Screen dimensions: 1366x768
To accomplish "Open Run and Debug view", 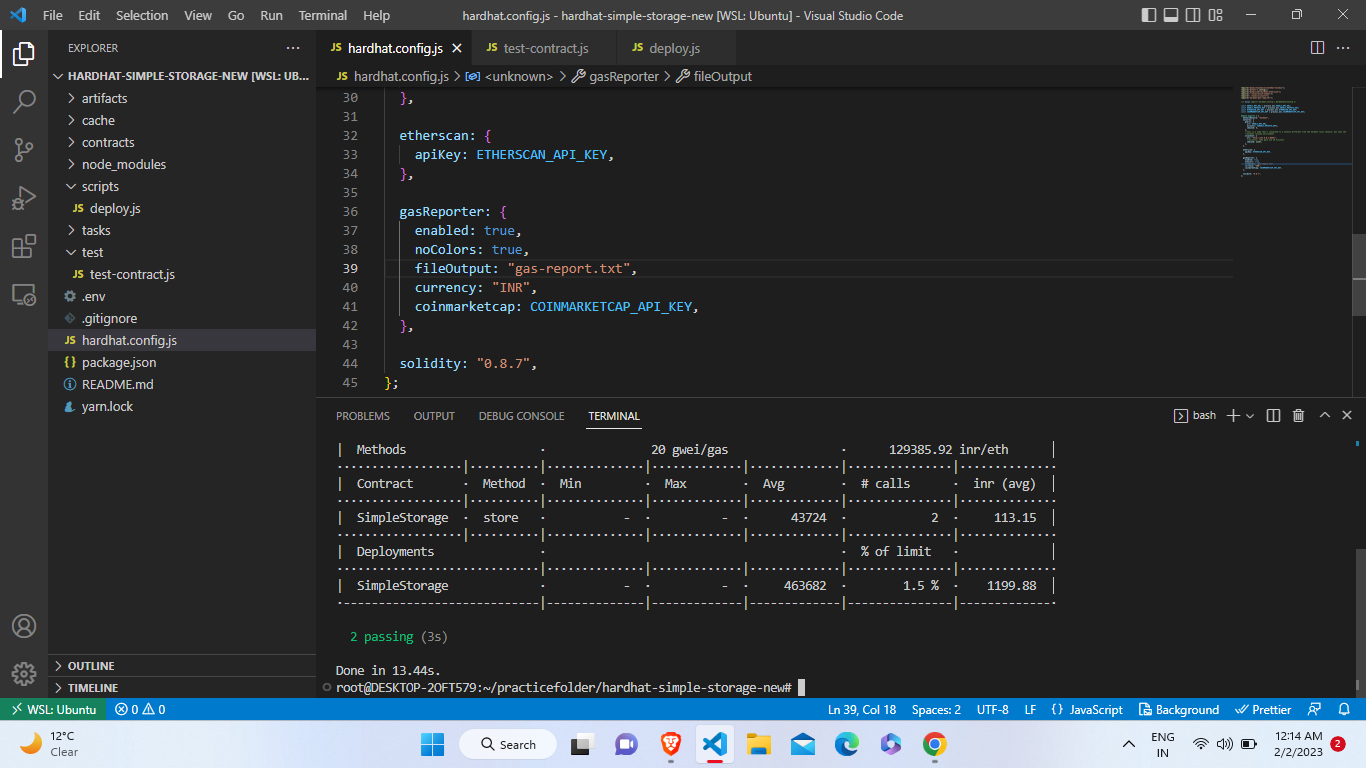I will pos(24,198).
